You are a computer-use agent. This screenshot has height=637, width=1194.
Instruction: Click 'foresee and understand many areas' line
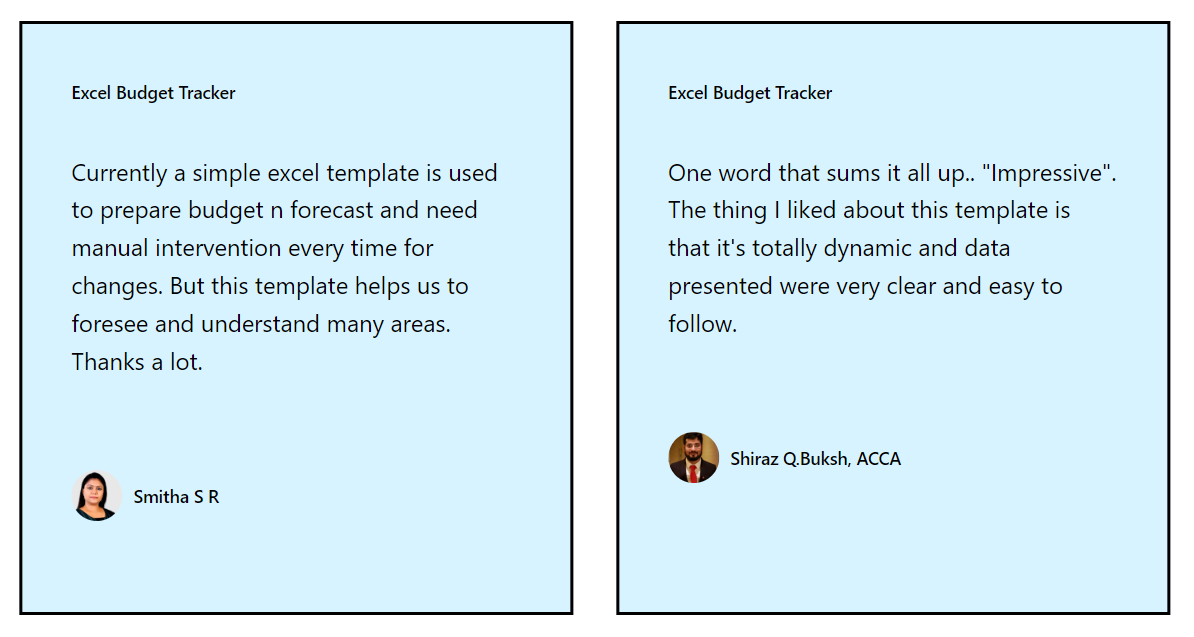click(x=261, y=324)
